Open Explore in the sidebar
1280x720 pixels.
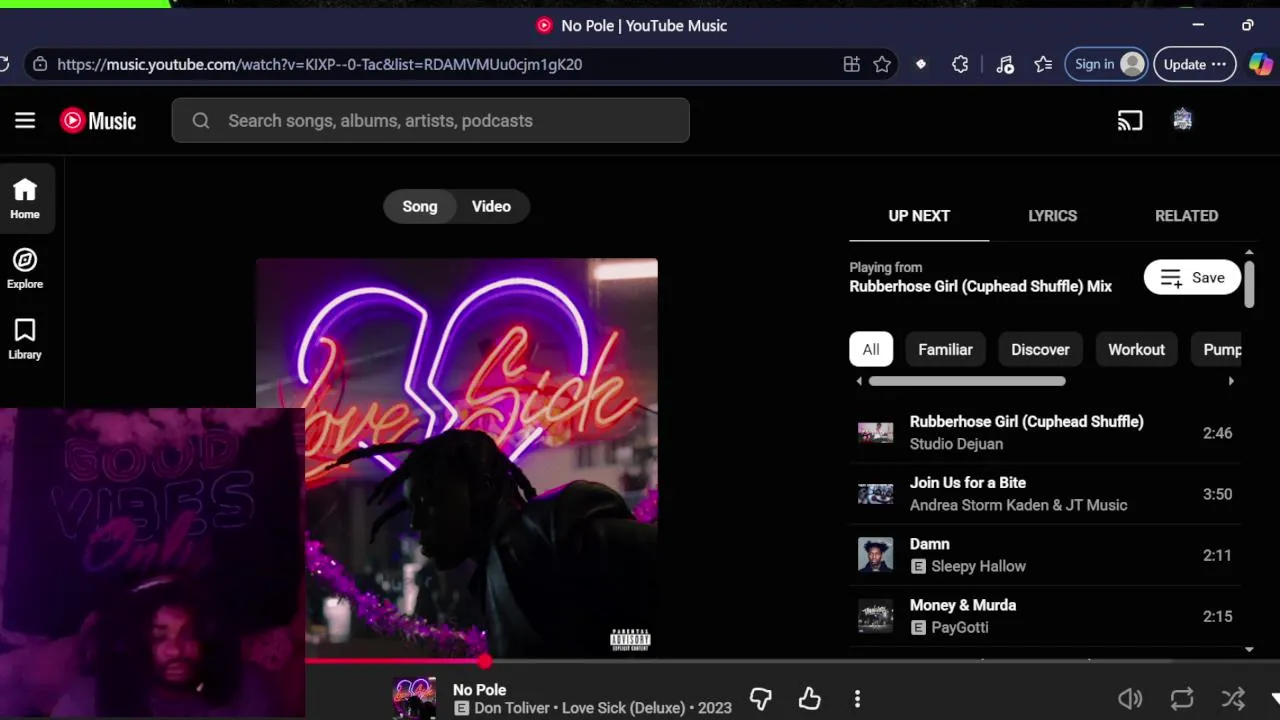[25, 268]
